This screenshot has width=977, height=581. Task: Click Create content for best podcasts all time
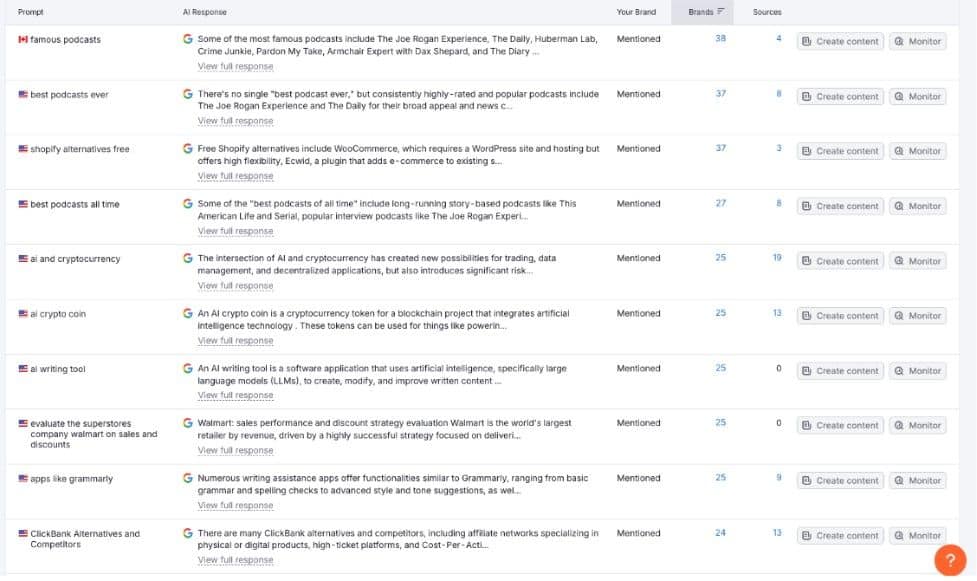pyautogui.click(x=840, y=206)
